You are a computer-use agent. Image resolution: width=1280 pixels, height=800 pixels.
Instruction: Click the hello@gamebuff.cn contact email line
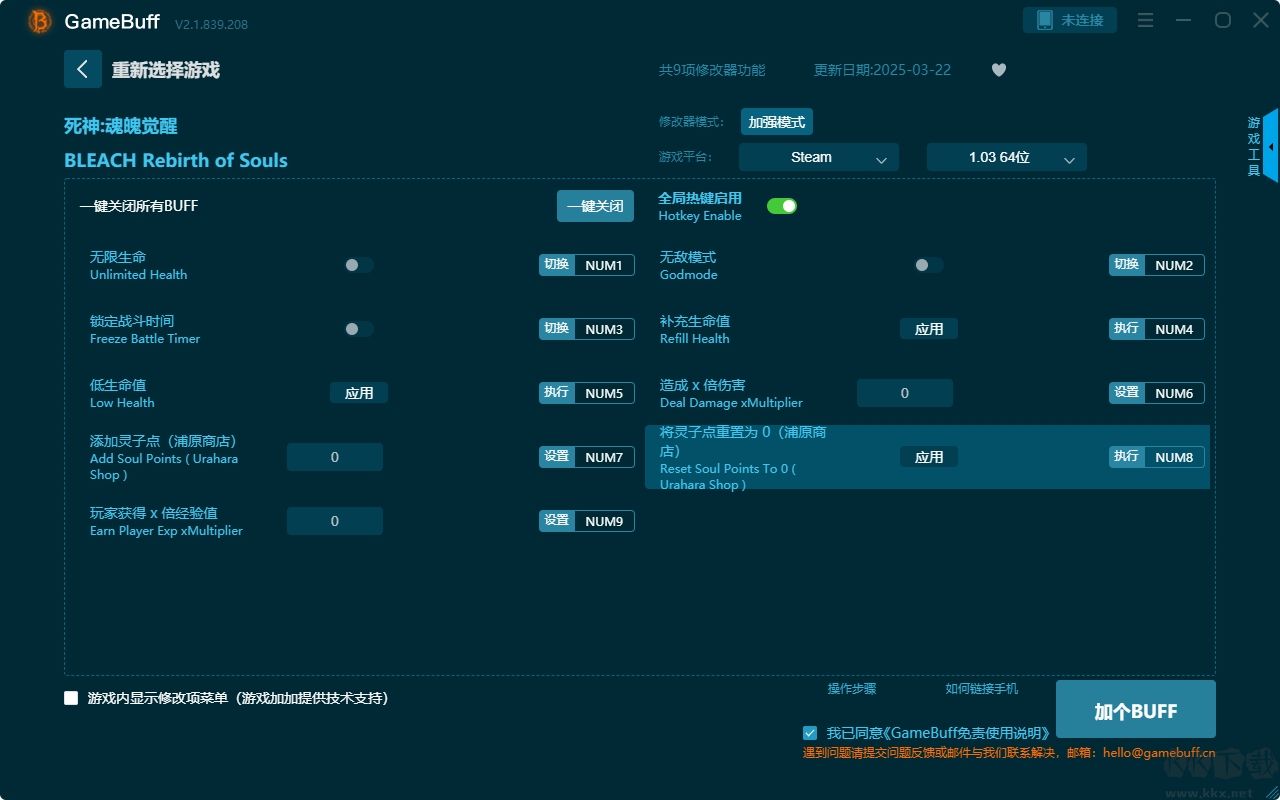[1009, 753]
